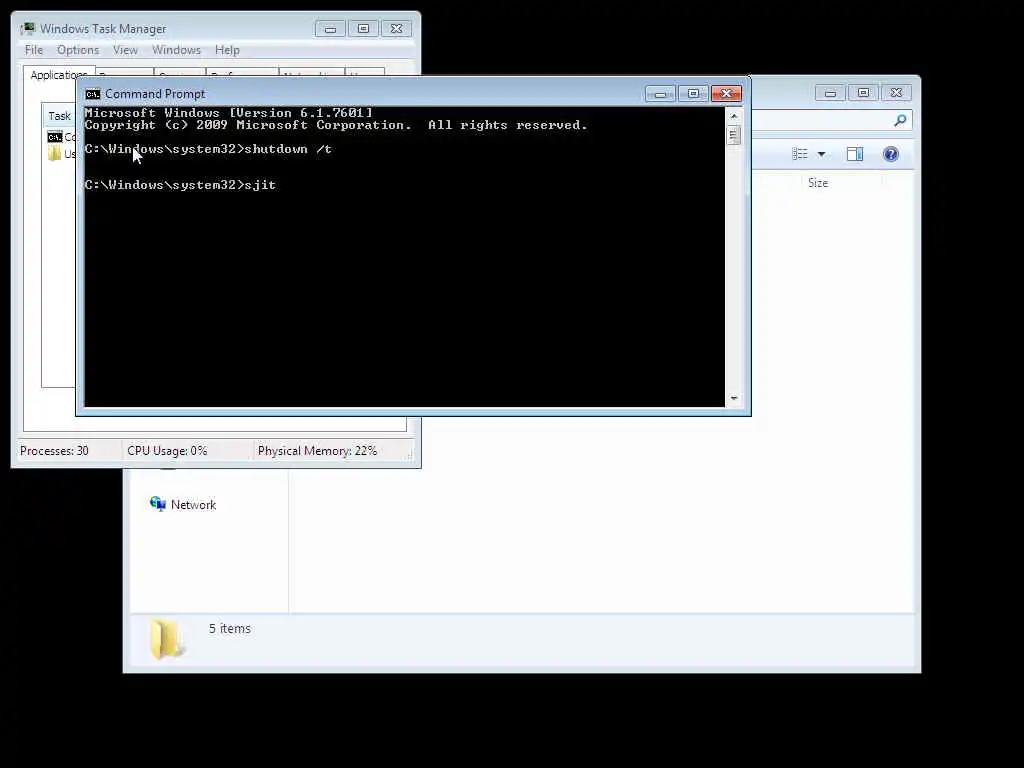
Task: Click the '5 items' text in Explorer
Action: (230, 628)
